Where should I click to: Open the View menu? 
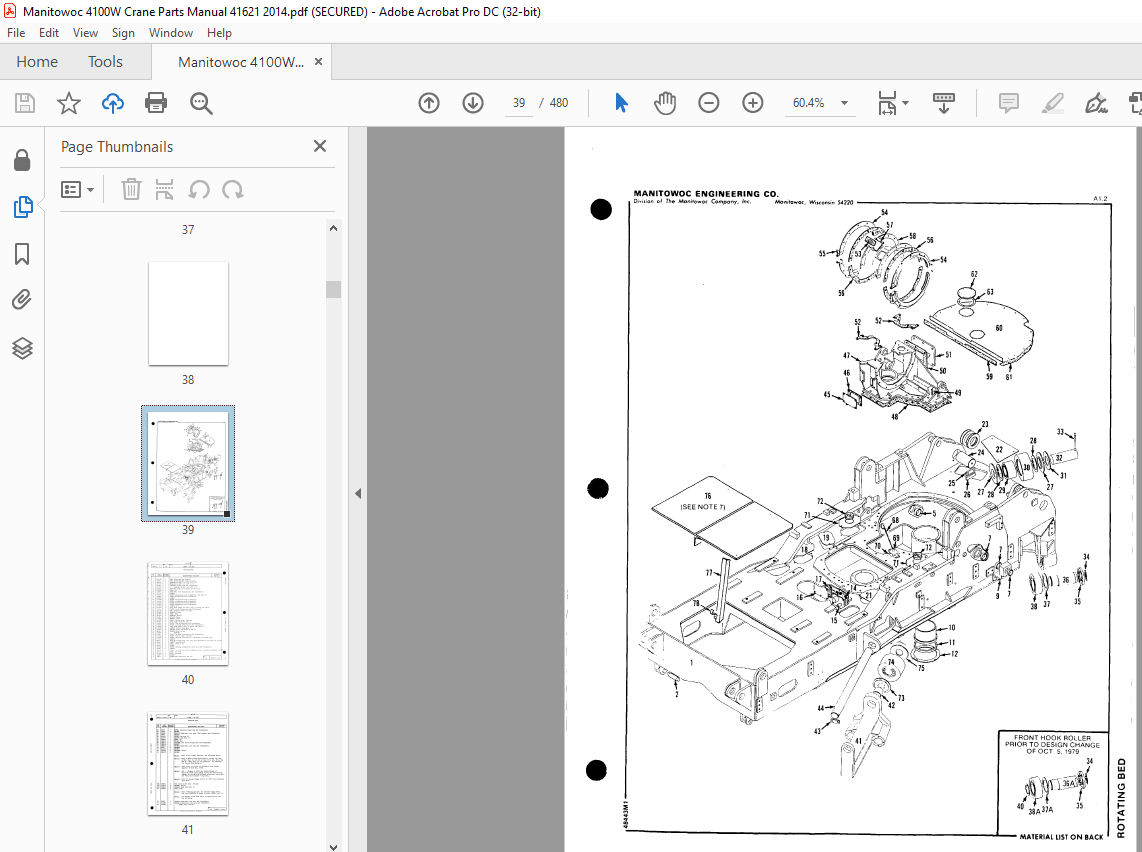(85, 32)
